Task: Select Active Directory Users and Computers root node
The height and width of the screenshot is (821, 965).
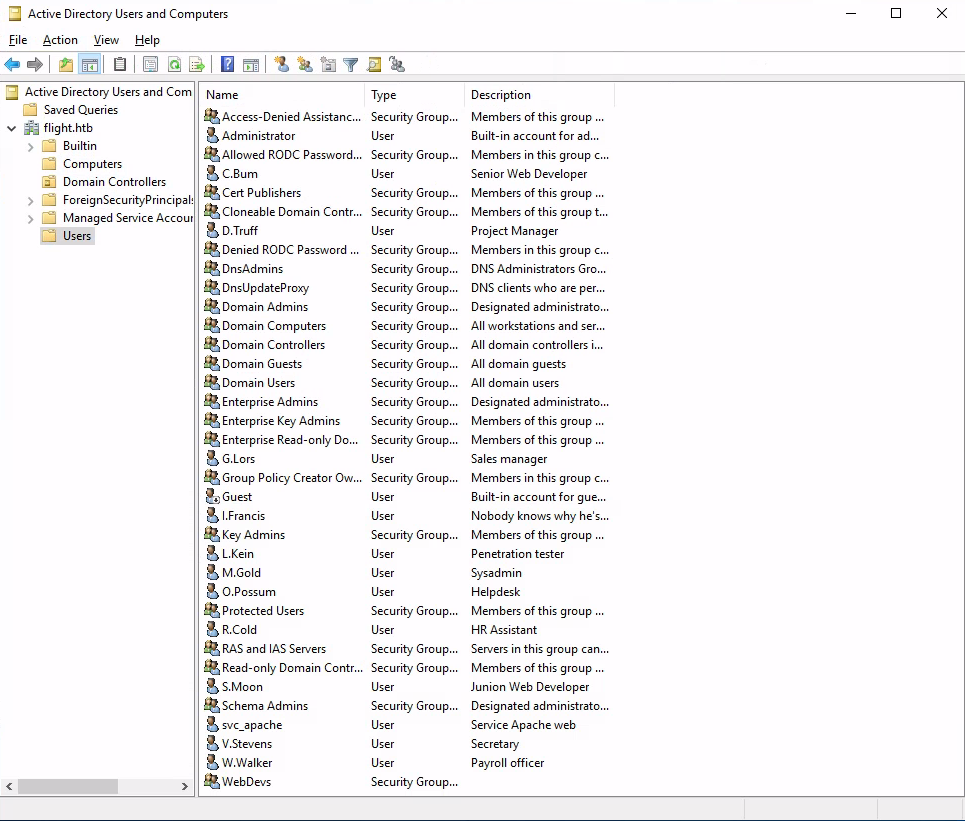Action: point(108,92)
